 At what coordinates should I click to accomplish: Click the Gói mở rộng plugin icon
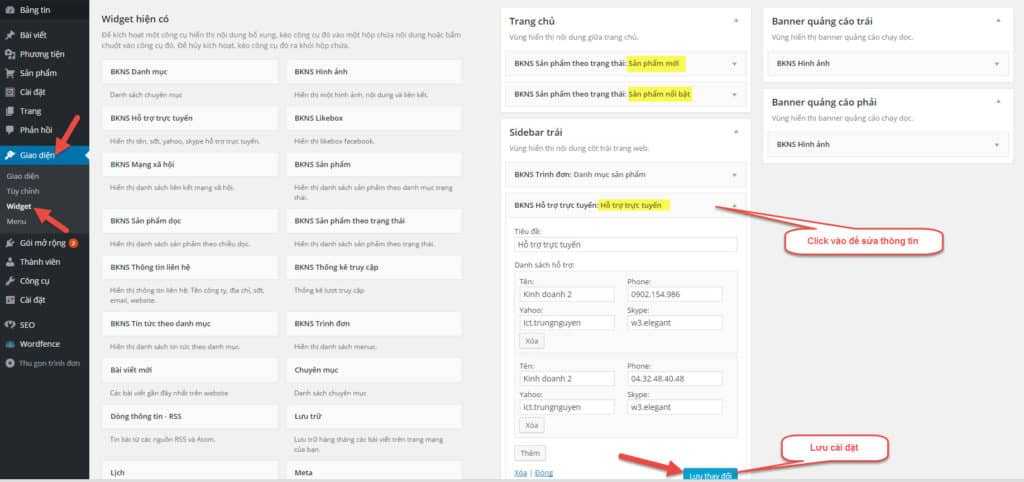[x=10, y=243]
